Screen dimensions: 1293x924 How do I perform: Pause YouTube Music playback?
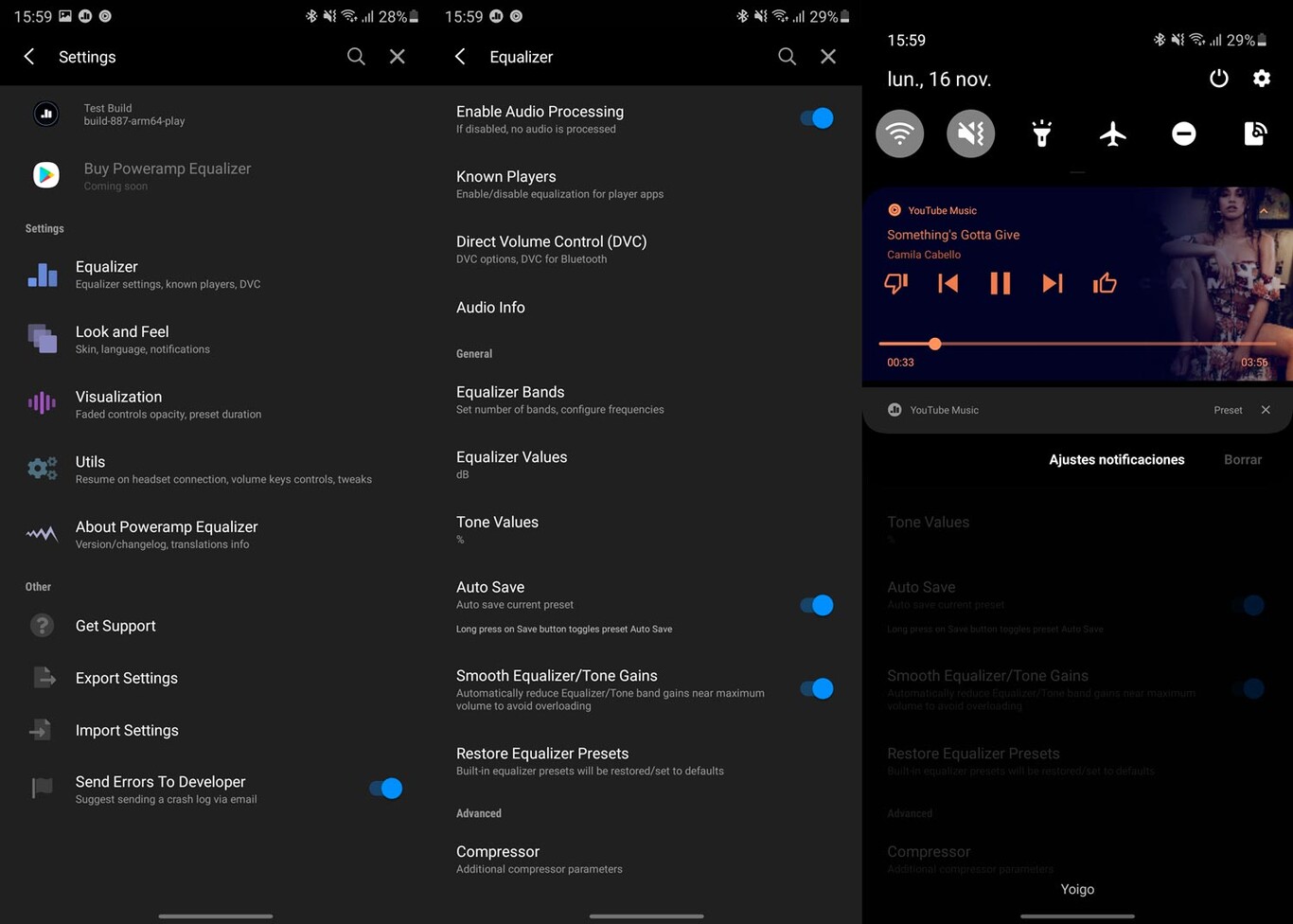click(1000, 283)
